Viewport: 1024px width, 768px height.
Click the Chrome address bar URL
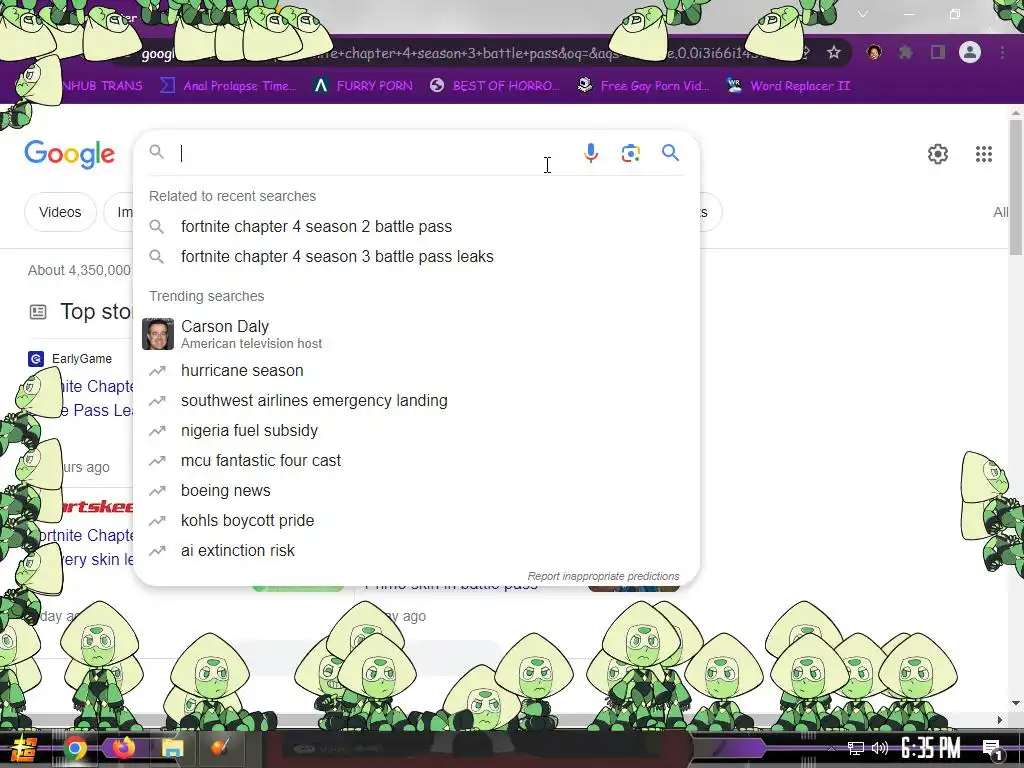click(x=457, y=53)
